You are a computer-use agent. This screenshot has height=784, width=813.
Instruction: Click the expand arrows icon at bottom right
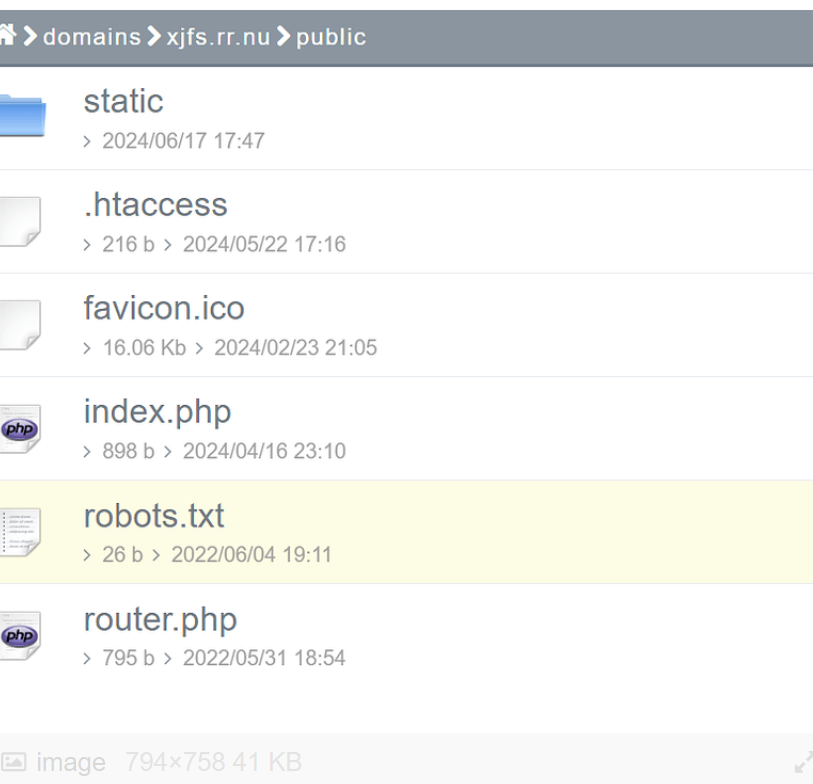click(x=803, y=763)
